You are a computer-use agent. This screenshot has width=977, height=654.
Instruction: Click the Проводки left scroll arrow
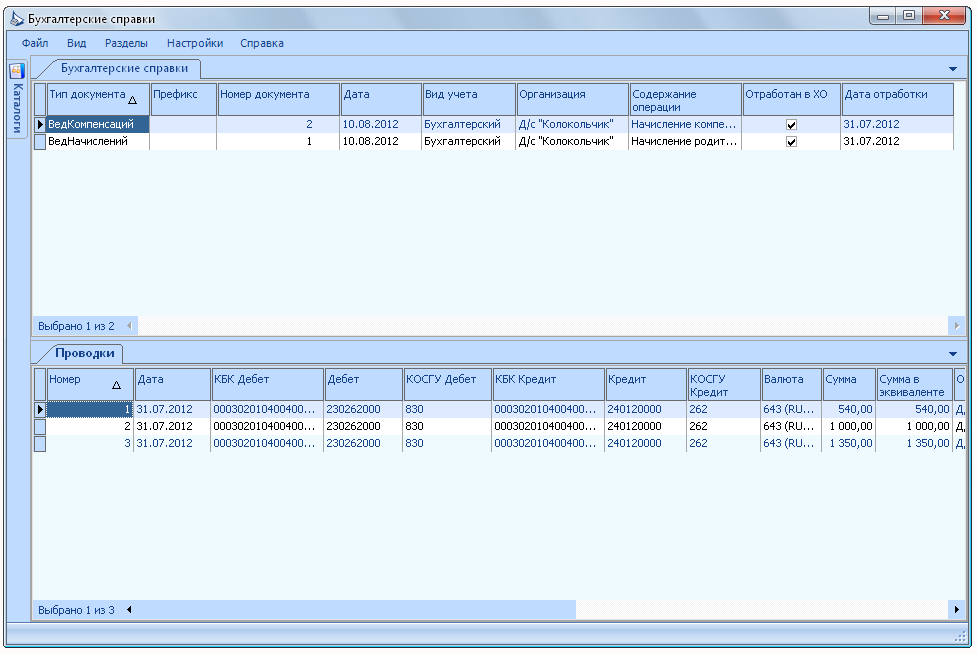click(130, 610)
